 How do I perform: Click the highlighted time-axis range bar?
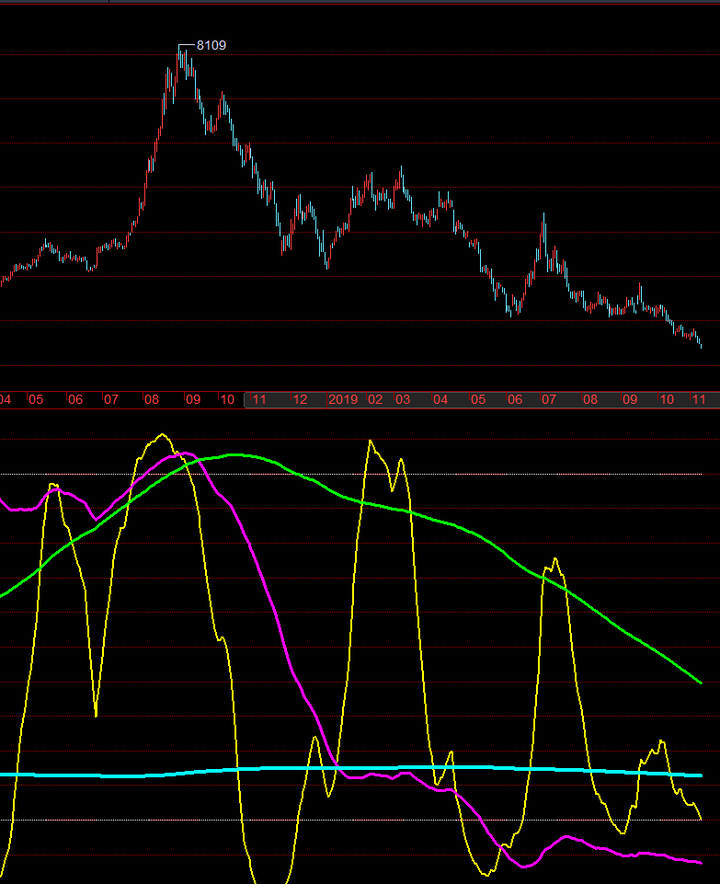(x=482, y=400)
